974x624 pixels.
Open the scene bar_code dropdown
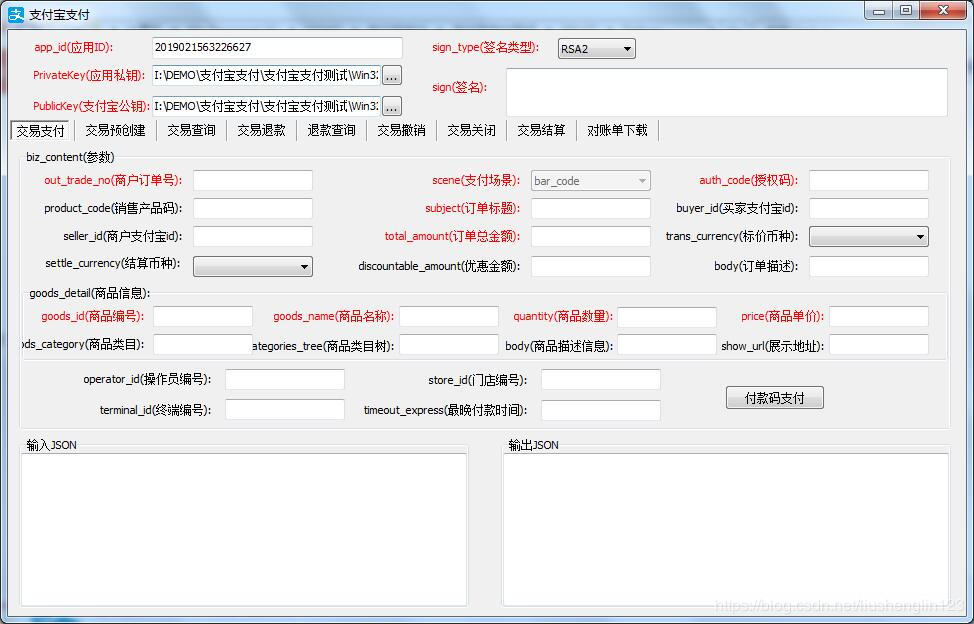[591, 181]
